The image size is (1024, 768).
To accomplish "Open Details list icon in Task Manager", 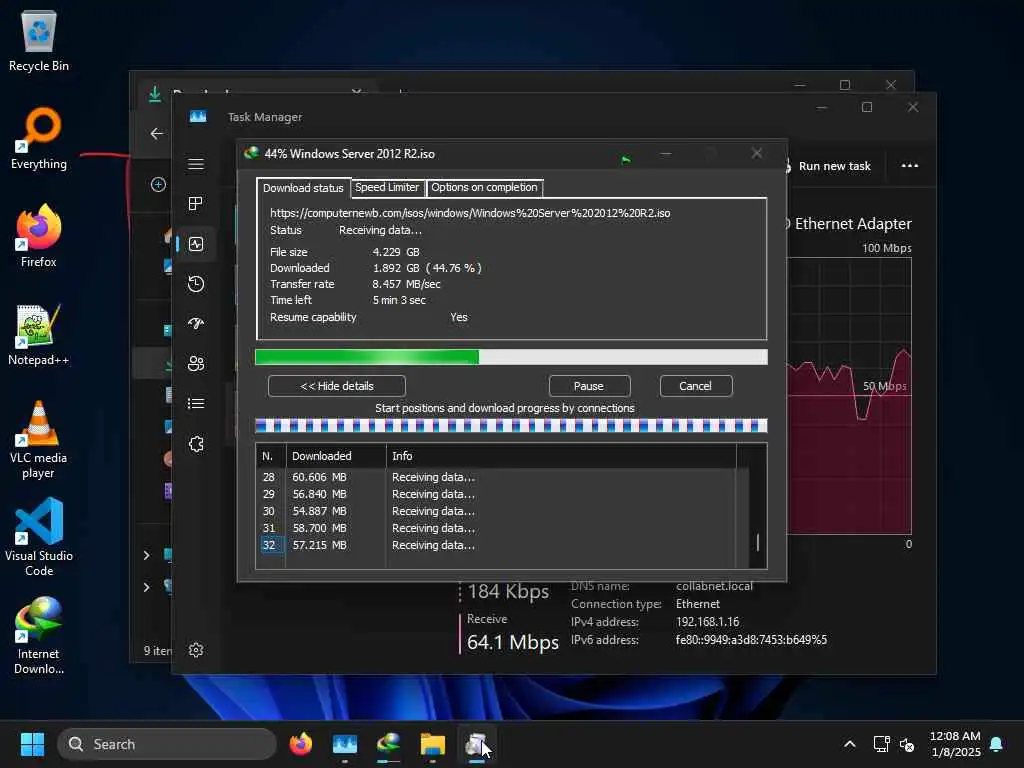I will 196,404.
